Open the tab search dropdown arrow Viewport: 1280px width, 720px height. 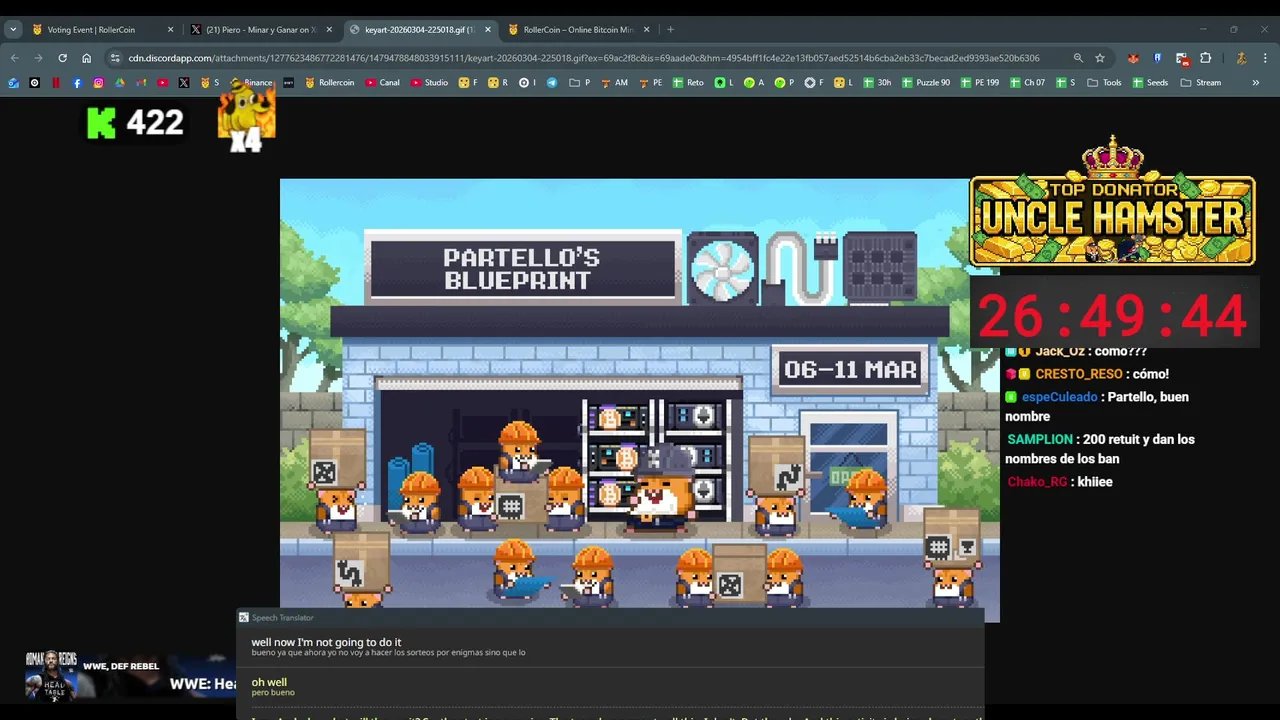(13, 30)
